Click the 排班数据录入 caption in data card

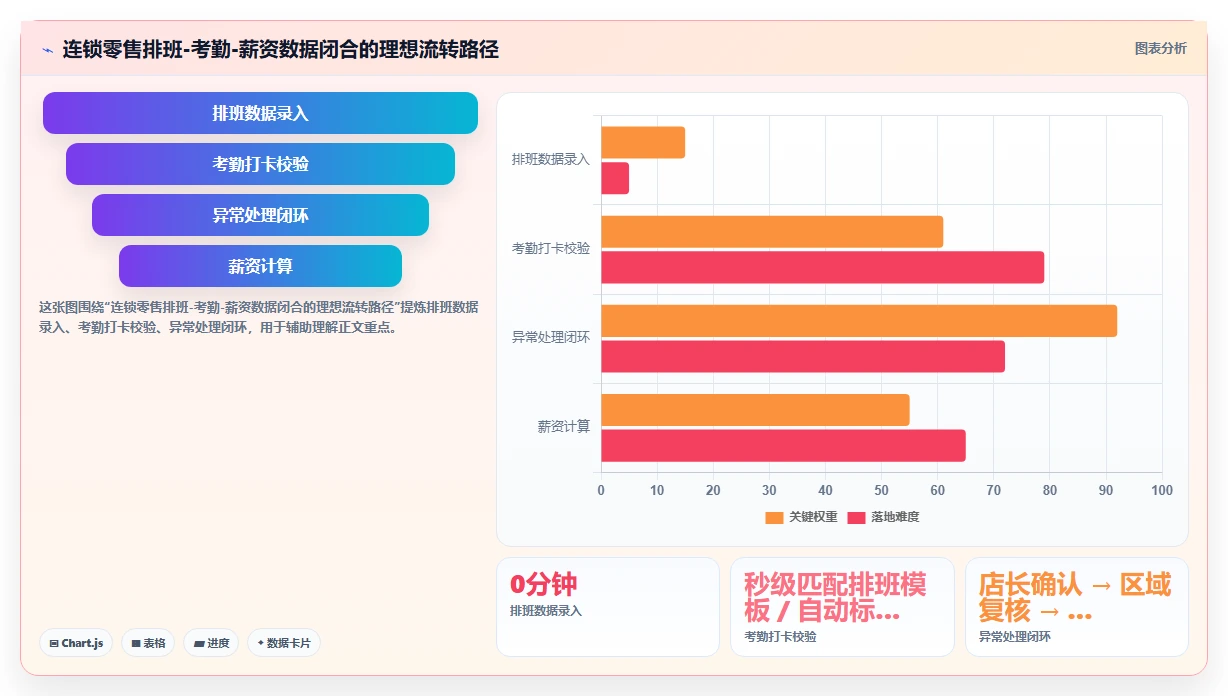pyautogui.click(x=546, y=610)
